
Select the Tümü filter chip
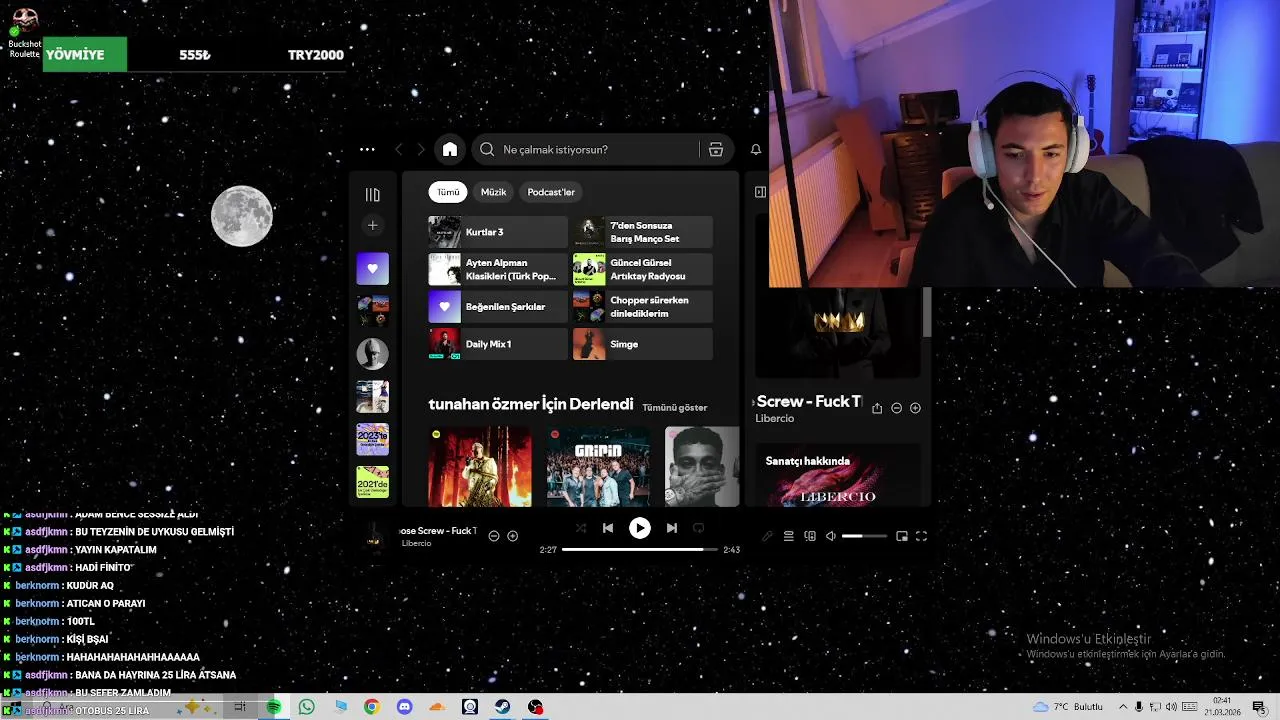coord(448,192)
